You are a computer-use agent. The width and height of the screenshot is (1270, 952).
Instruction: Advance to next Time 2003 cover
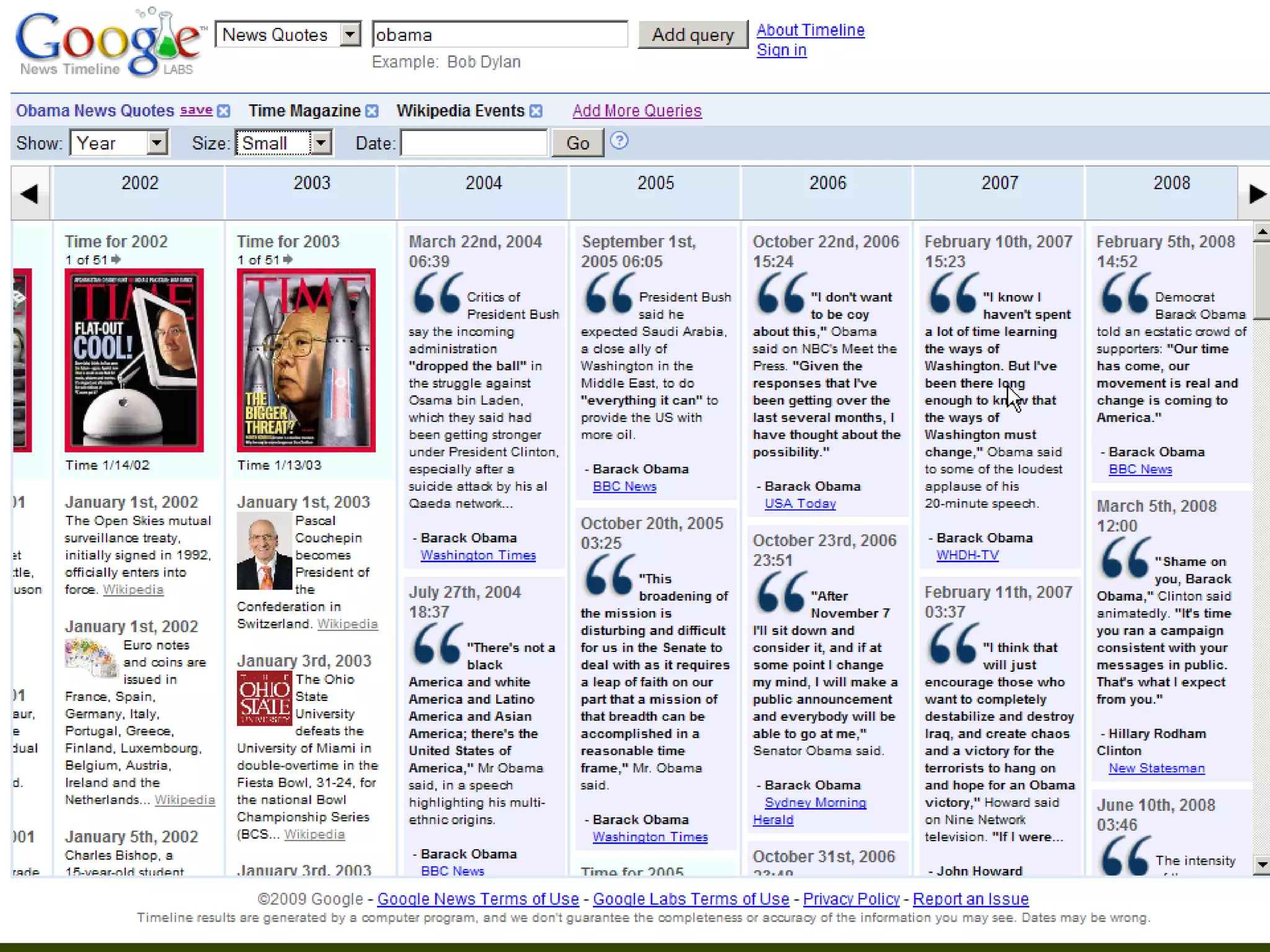[288, 260]
